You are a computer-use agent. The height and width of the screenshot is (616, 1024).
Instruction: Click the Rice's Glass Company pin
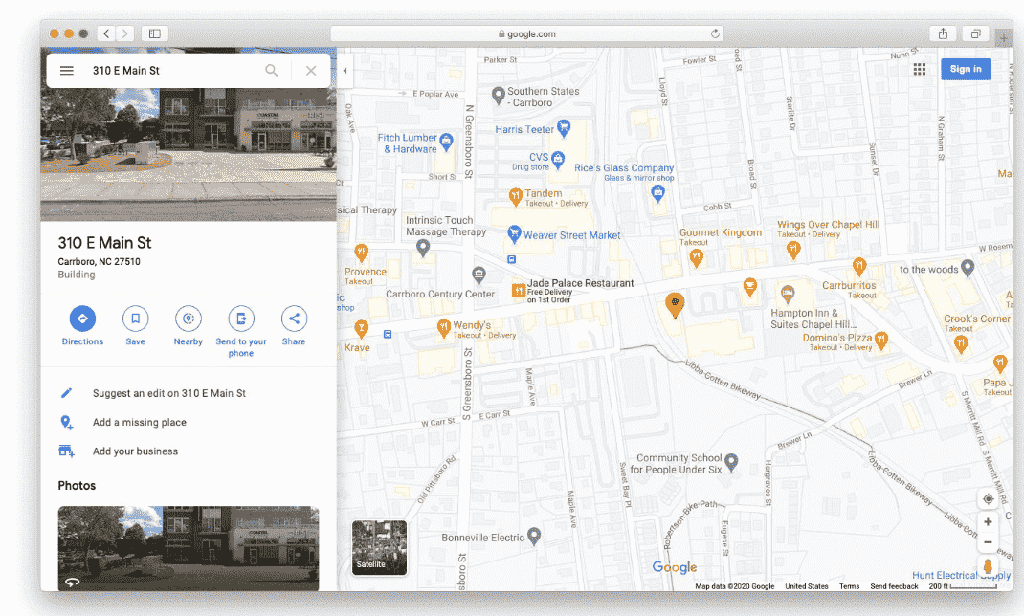[658, 193]
